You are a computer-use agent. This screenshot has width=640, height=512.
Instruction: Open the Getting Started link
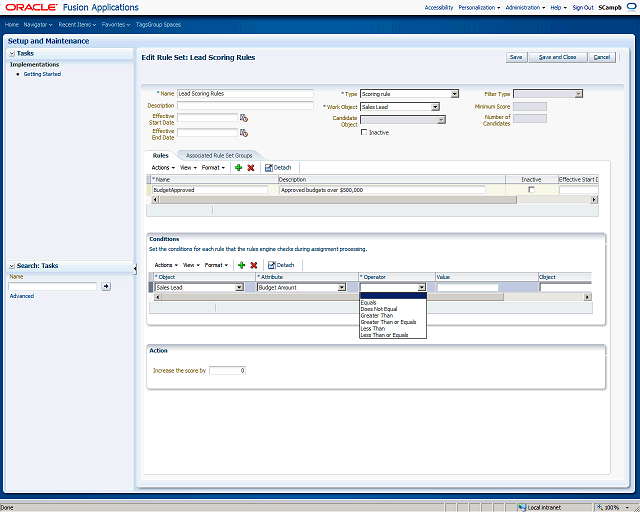click(42, 74)
